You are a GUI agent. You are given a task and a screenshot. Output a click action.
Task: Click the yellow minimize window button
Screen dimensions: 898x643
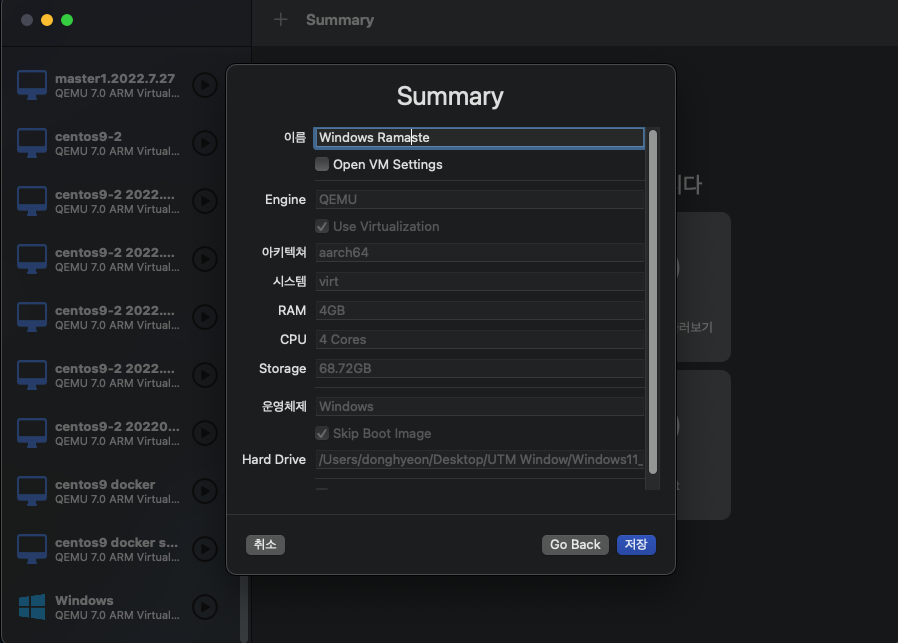click(47, 20)
